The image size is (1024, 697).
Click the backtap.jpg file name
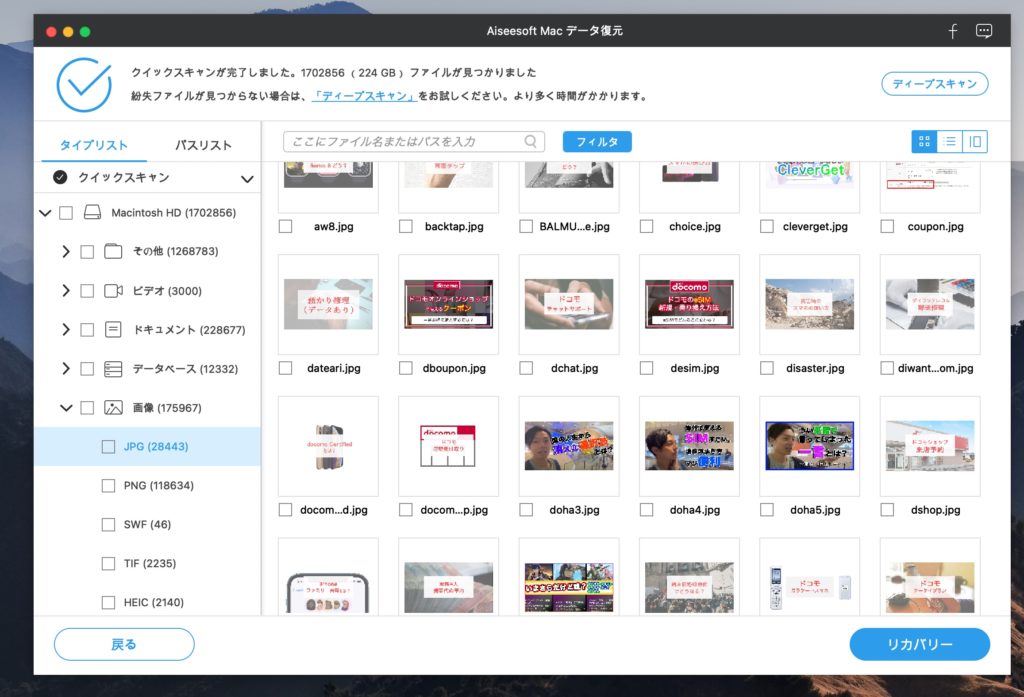coord(454,227)
